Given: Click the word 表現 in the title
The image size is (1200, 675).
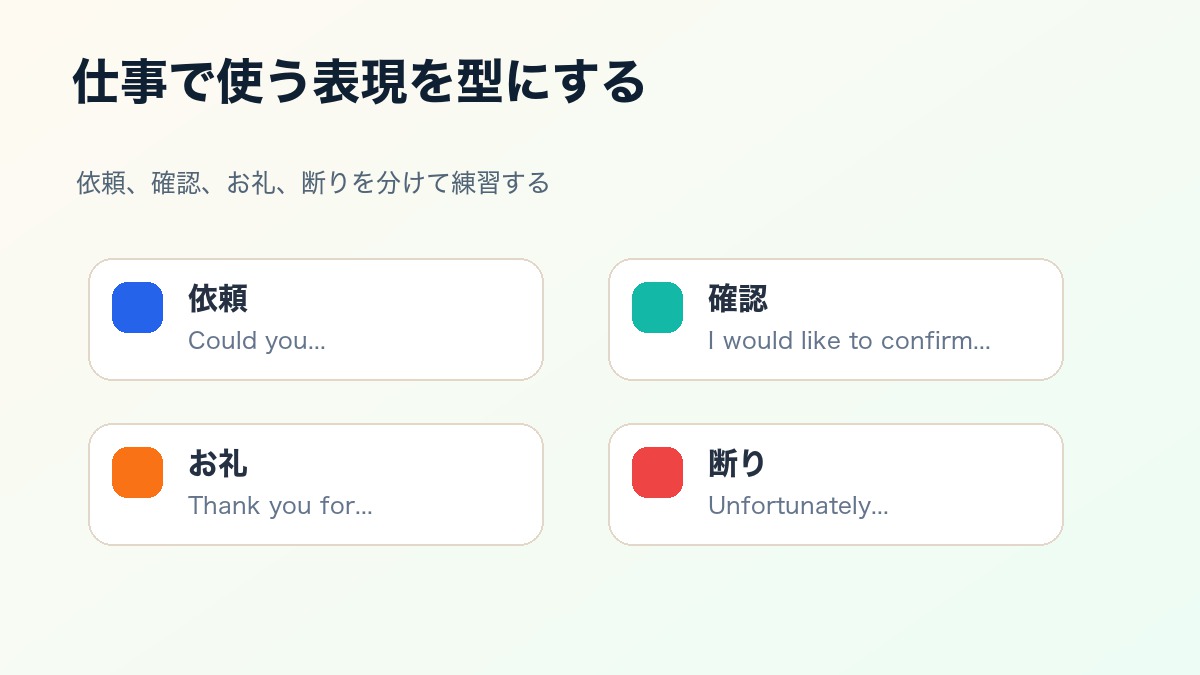Looking at the screenshot, I should click(x=359, y=82).
